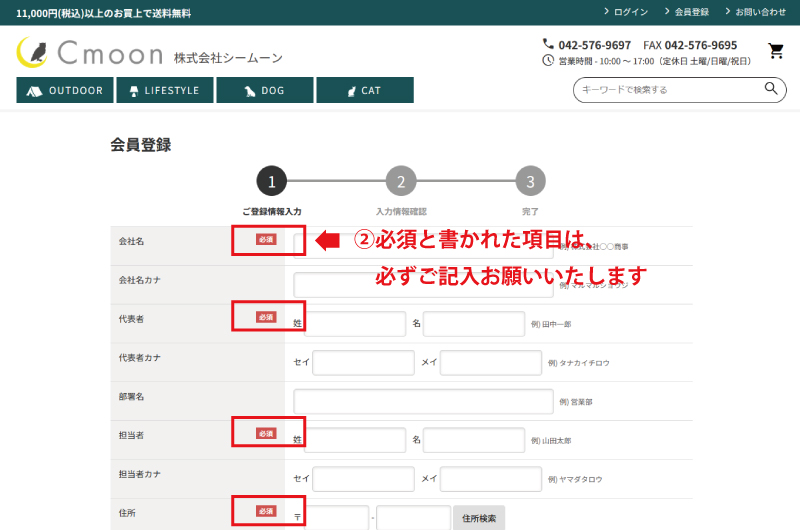Screen dimensions: 800x530
Task: Open the LIFESTYLE category menu
Action: 165,90
